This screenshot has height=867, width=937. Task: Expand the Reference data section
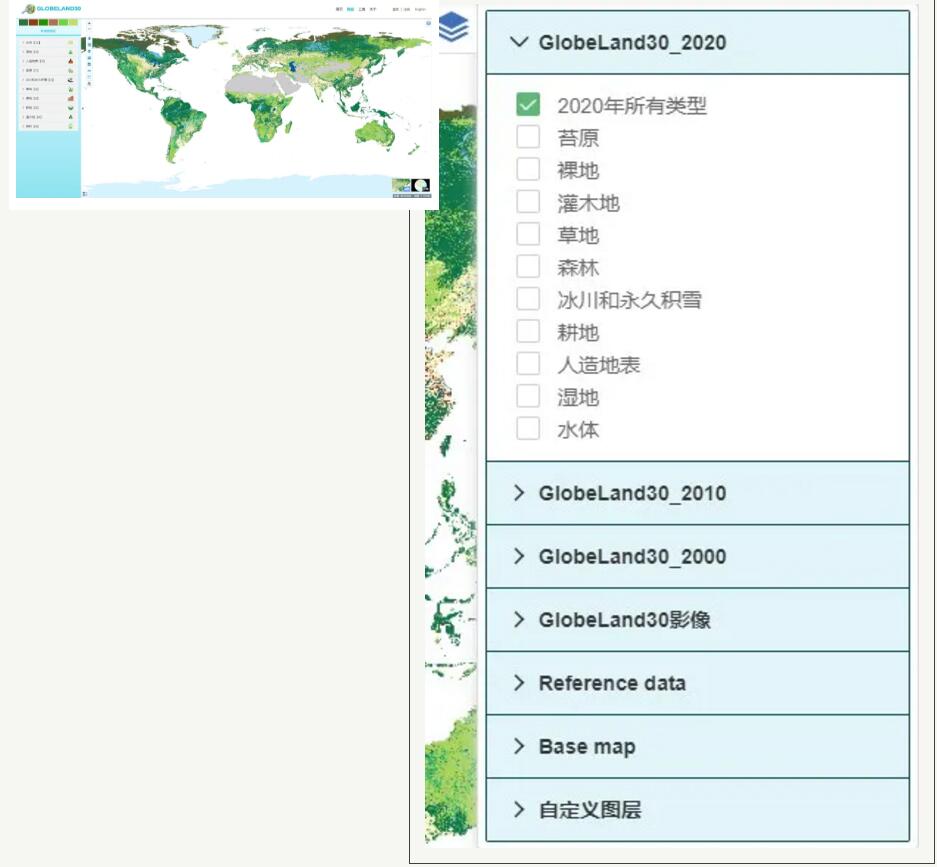(x=697, y=683)
